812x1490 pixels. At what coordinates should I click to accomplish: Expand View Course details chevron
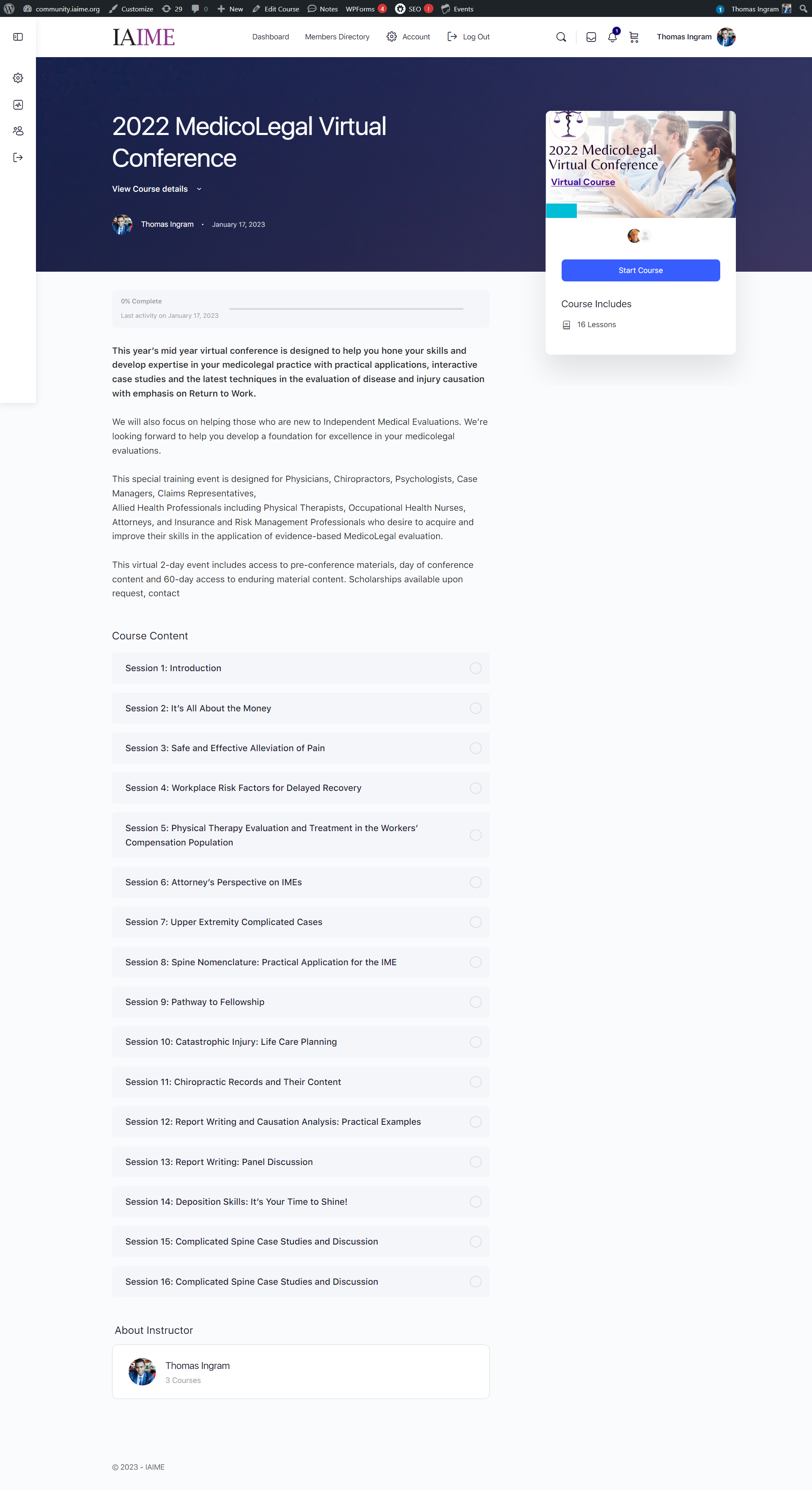199,189
